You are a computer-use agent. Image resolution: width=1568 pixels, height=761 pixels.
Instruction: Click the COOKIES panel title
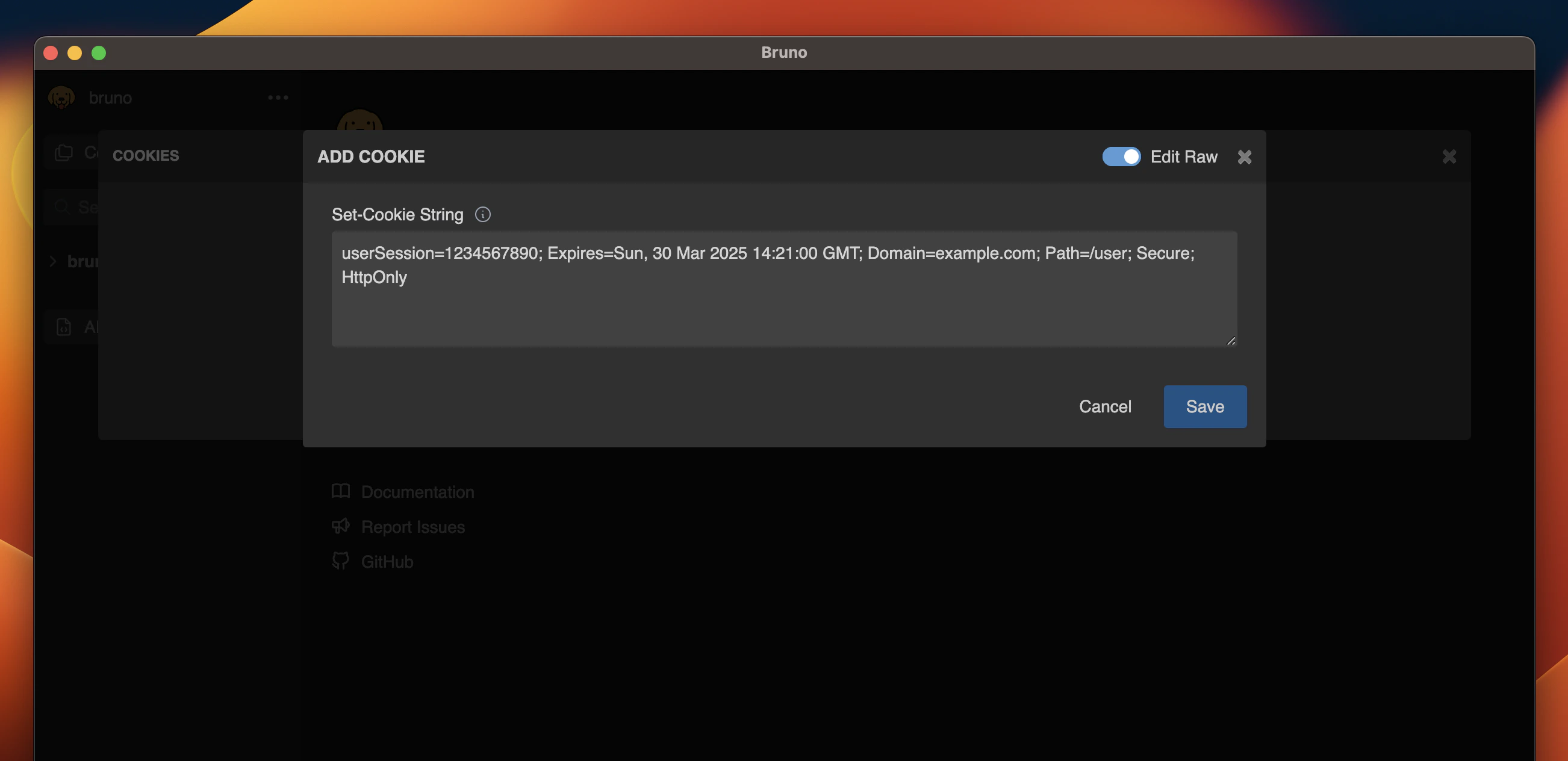coord(146,155)
